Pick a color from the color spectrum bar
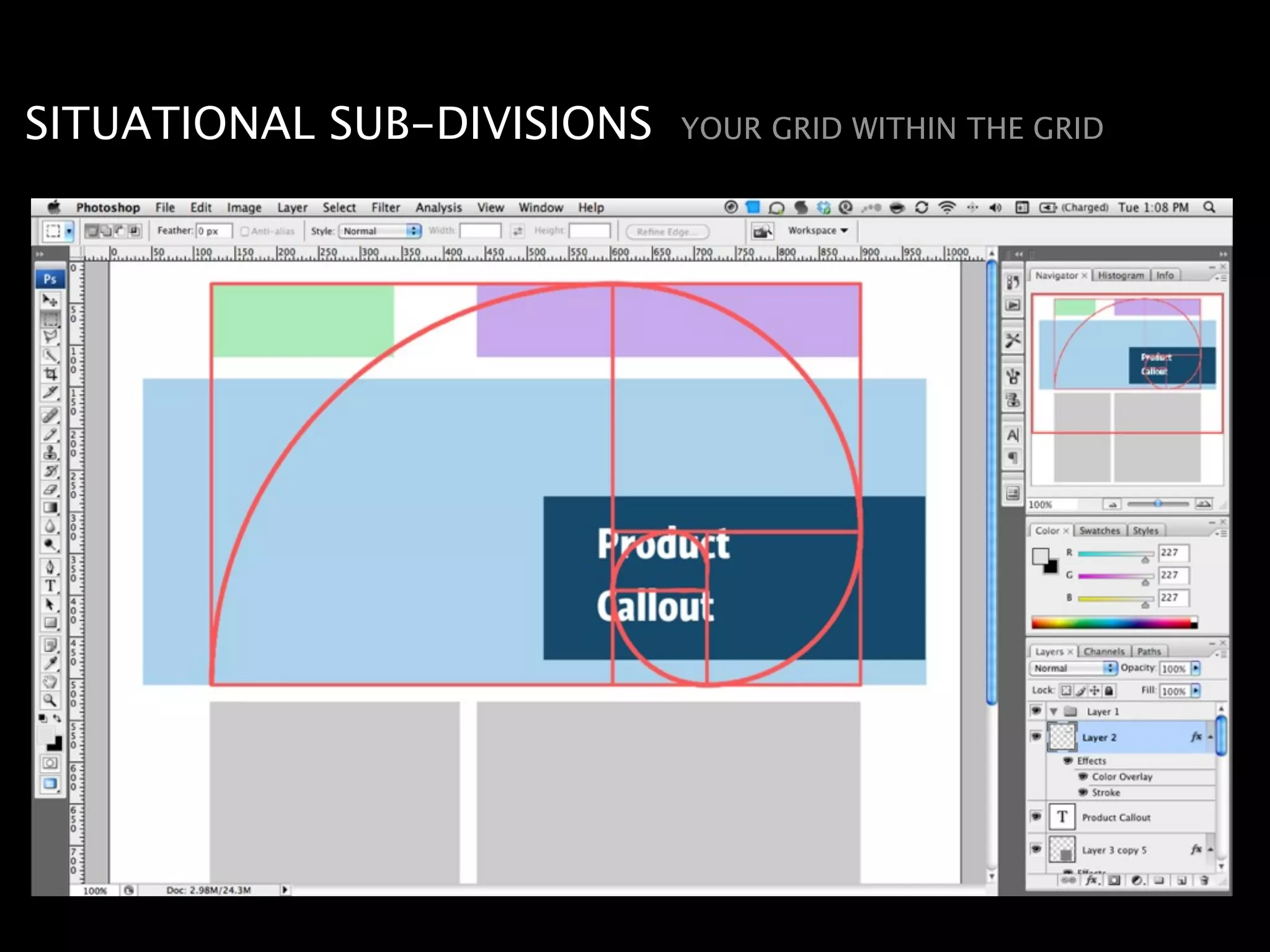1270x952 pixels. [x=1114, y=623]
